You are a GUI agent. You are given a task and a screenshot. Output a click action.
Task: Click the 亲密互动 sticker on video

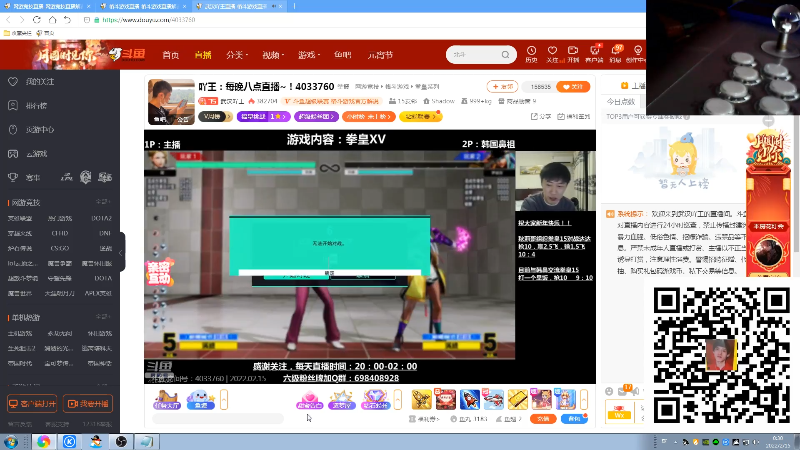(x=159, y=272)
